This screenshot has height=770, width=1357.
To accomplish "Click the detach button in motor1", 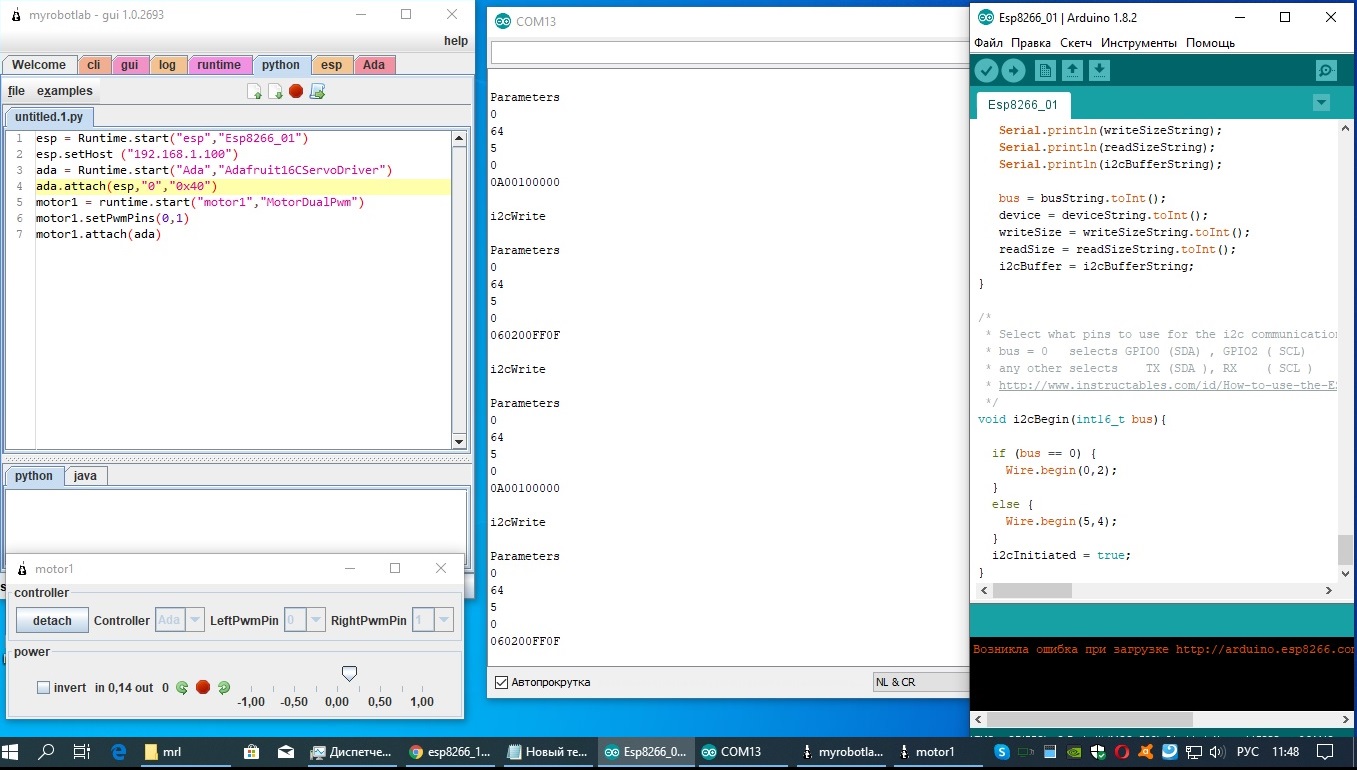I will point(52,621).
